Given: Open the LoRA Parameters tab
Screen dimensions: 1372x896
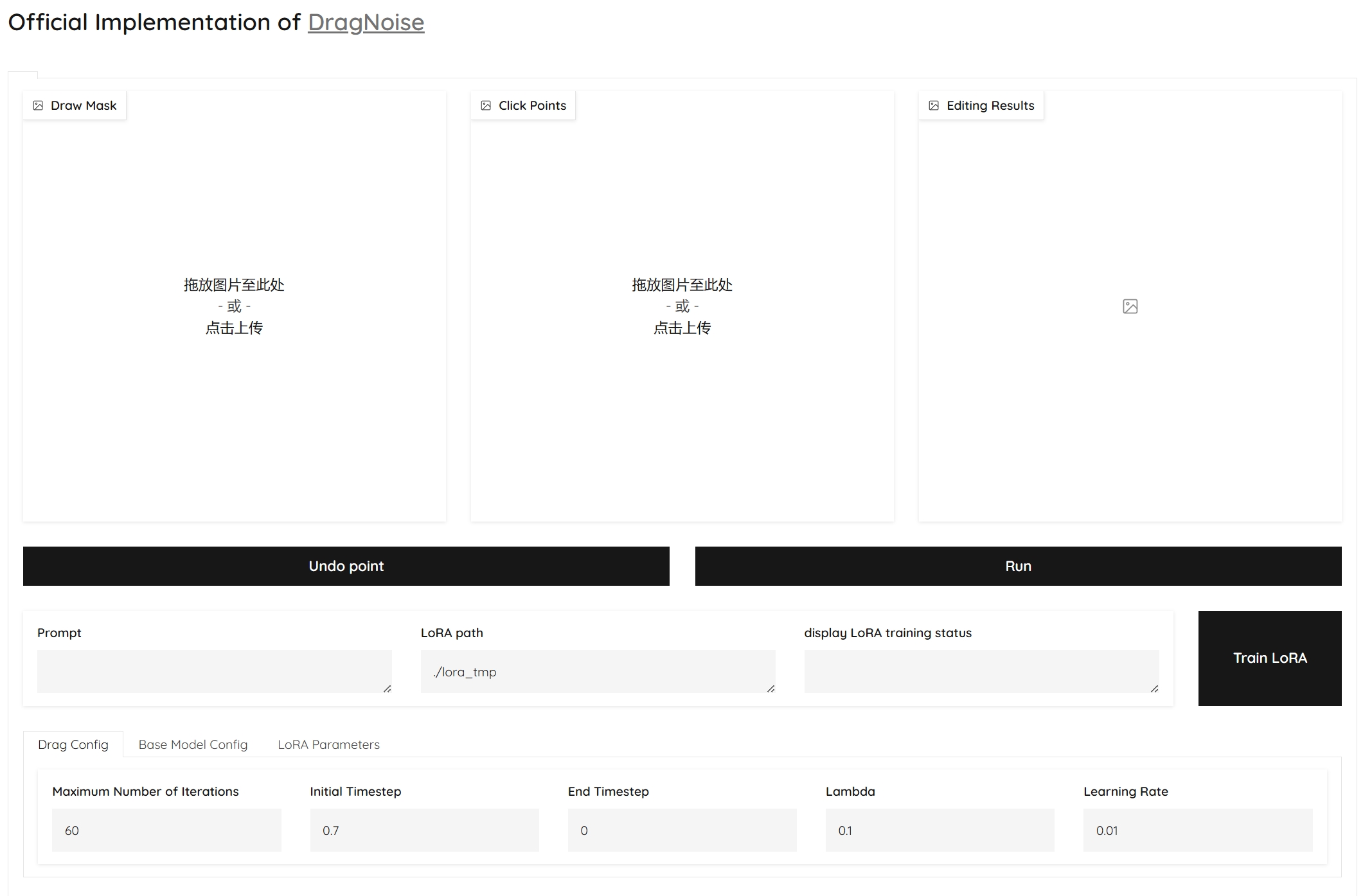Looking at the screenshot, I should (328, 744).
